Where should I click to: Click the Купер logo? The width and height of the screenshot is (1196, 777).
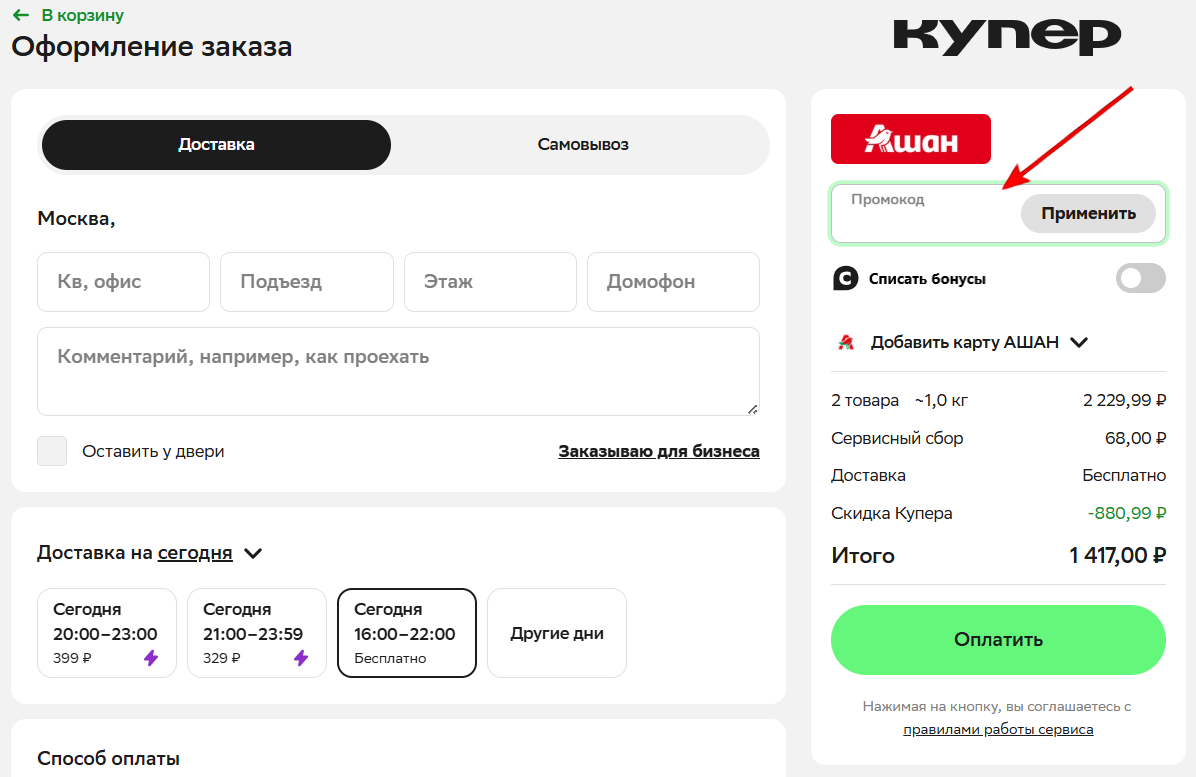coord(1006,36)
